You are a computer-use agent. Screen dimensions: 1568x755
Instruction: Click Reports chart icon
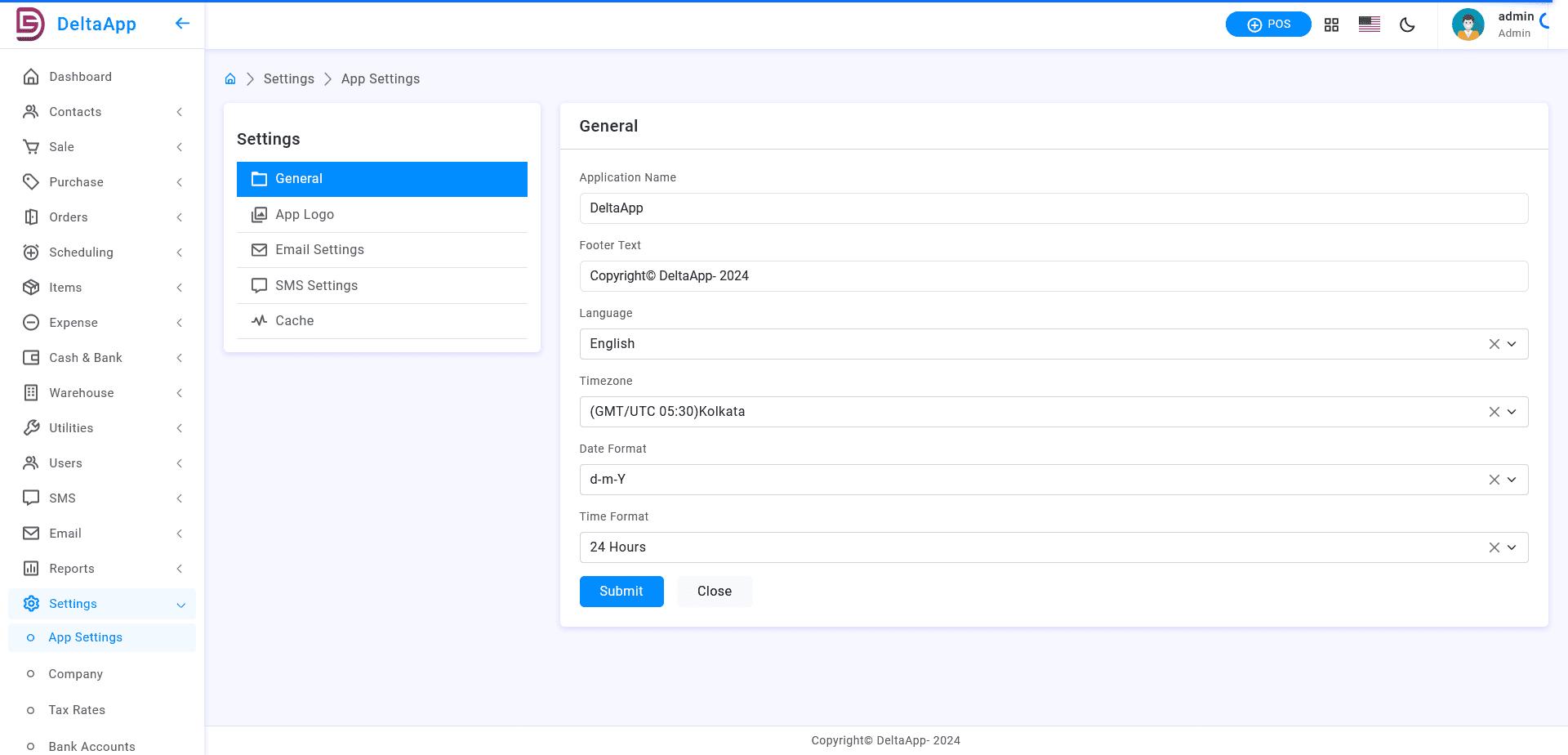[x=31, y=569]
